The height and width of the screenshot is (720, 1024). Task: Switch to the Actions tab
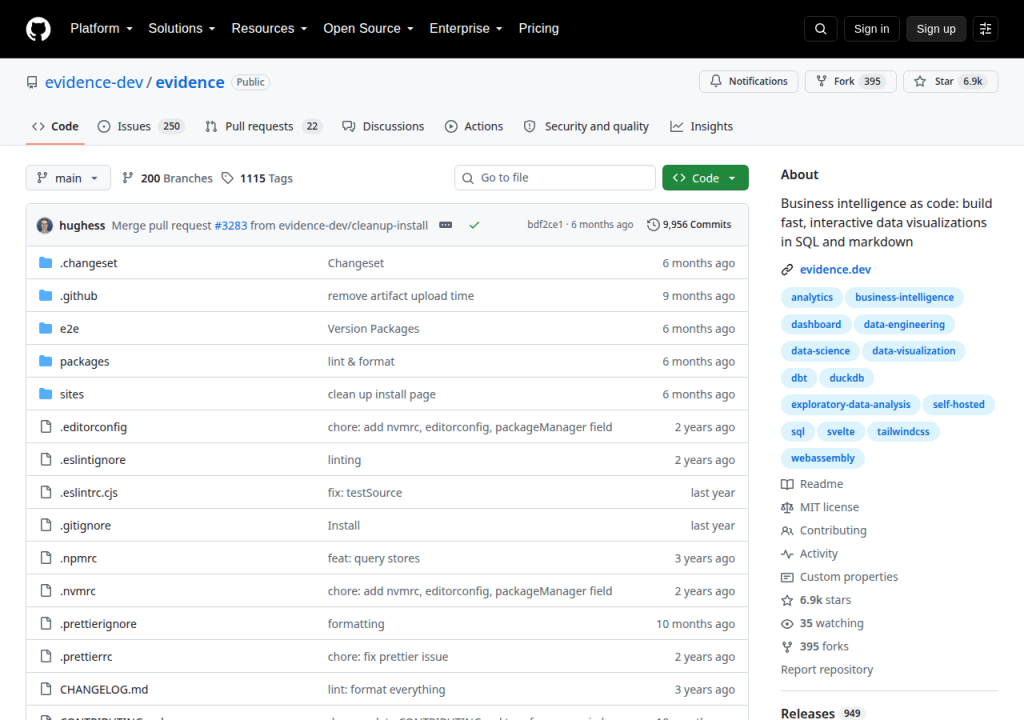(x=474, y=126)
